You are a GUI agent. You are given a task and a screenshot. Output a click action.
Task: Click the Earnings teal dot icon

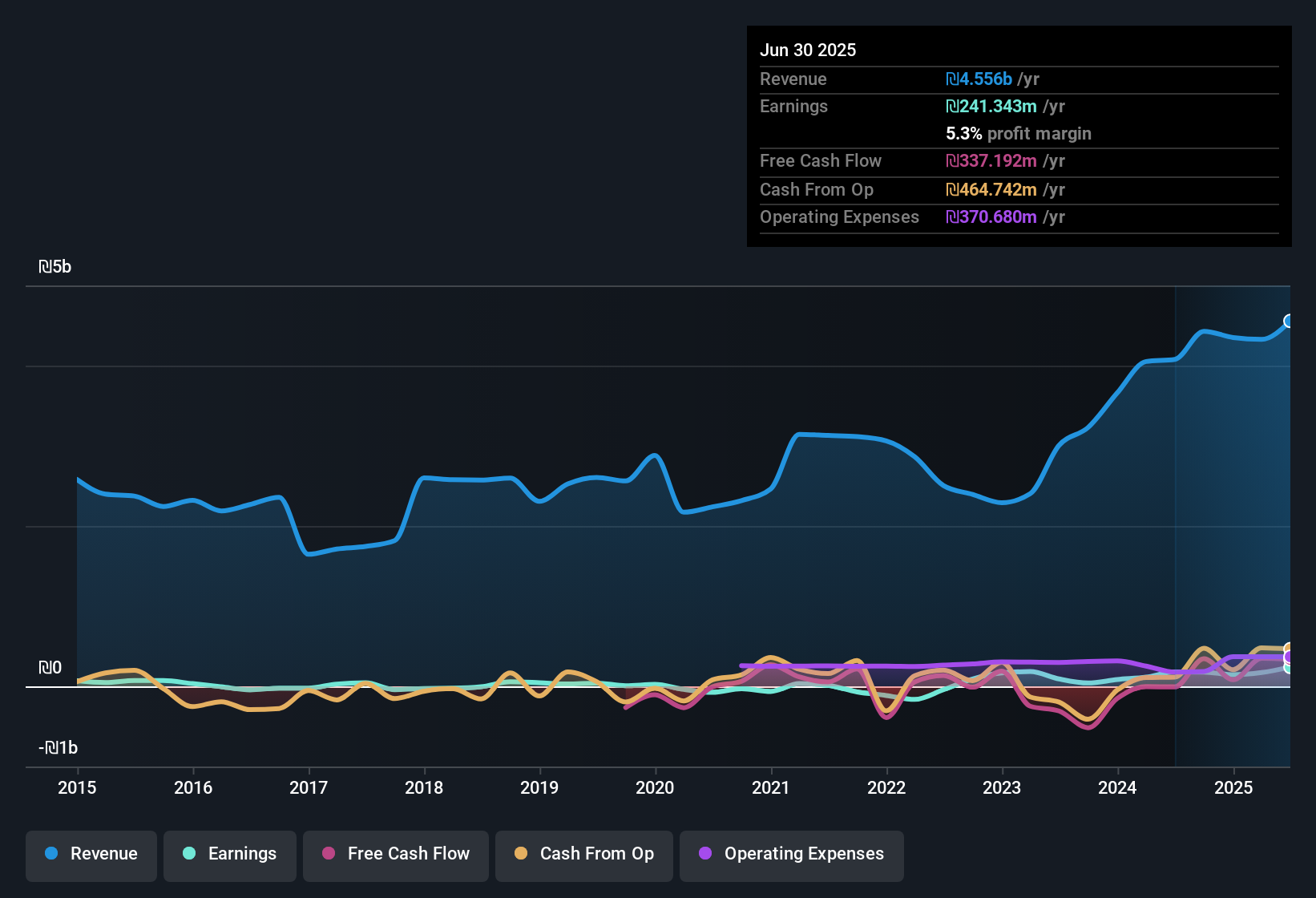pyautogui.click(x=189, y=854)
